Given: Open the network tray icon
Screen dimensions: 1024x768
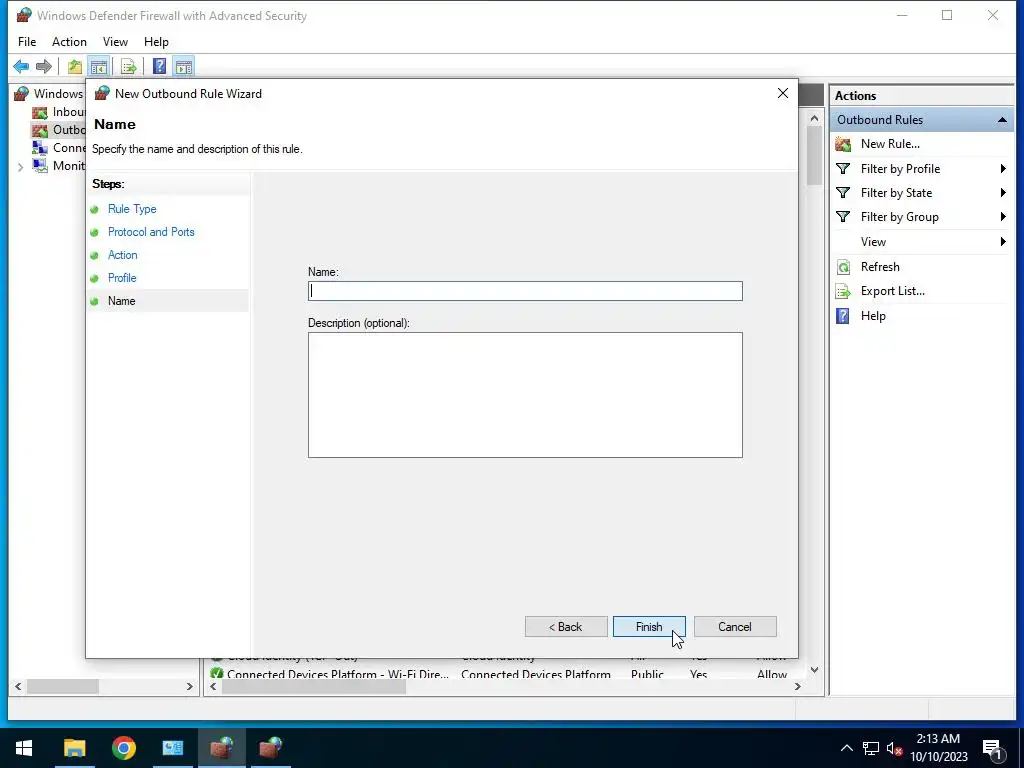Looking at the screenshot, I should coord(871,748).
